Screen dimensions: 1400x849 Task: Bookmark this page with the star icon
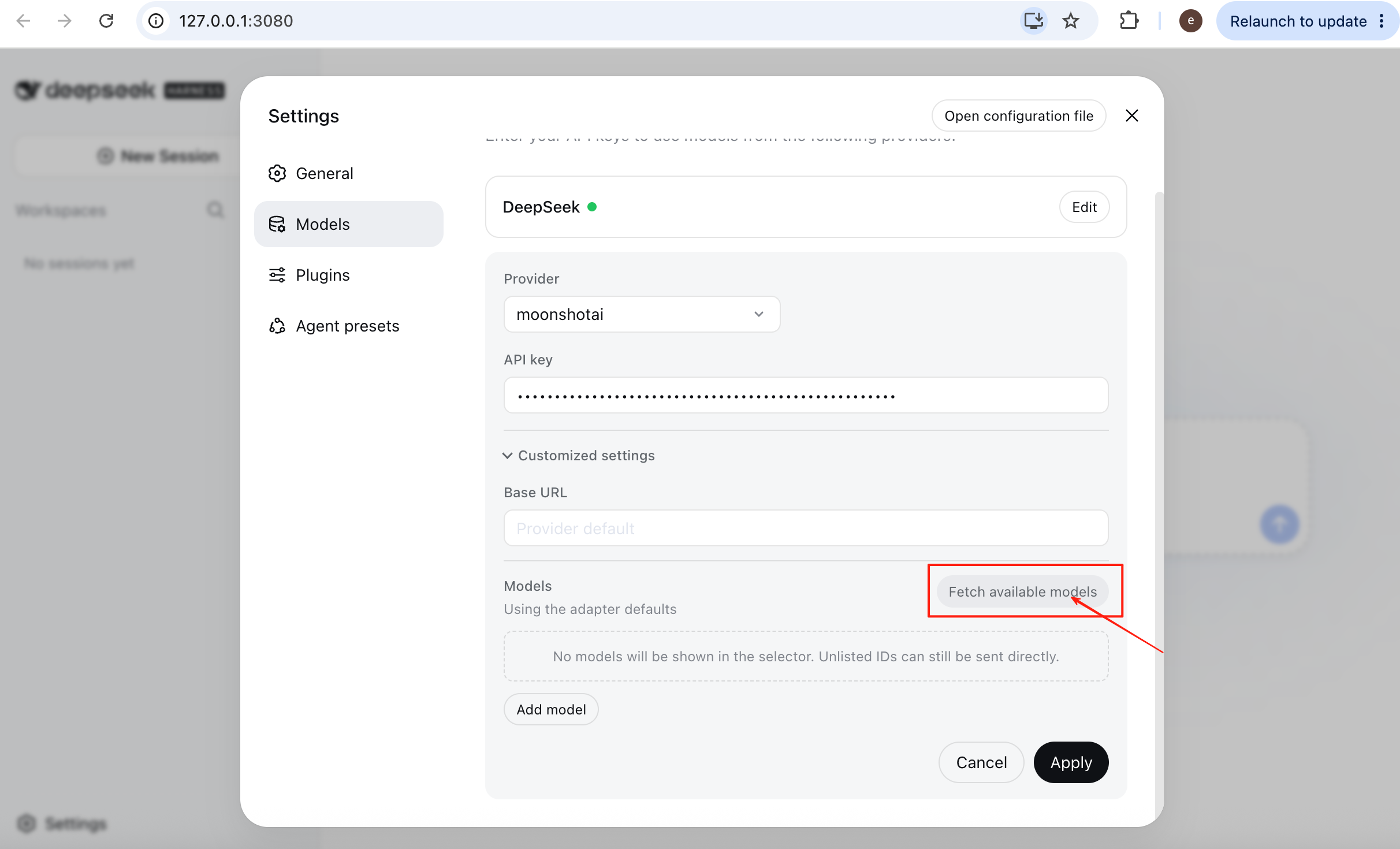pos(1071,21)
